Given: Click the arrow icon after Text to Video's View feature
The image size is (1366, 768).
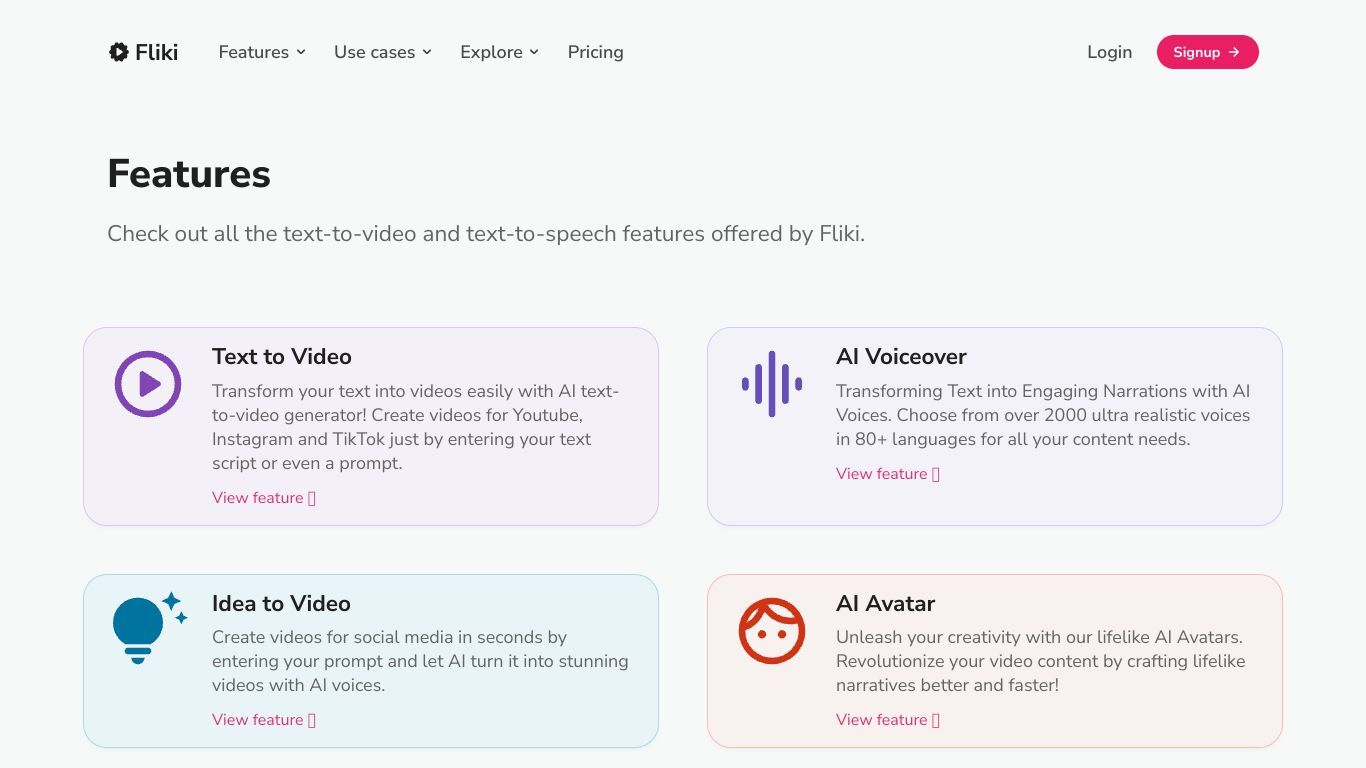Looking at the screenshot, I should pyautogui.click(x=312, y=498).
